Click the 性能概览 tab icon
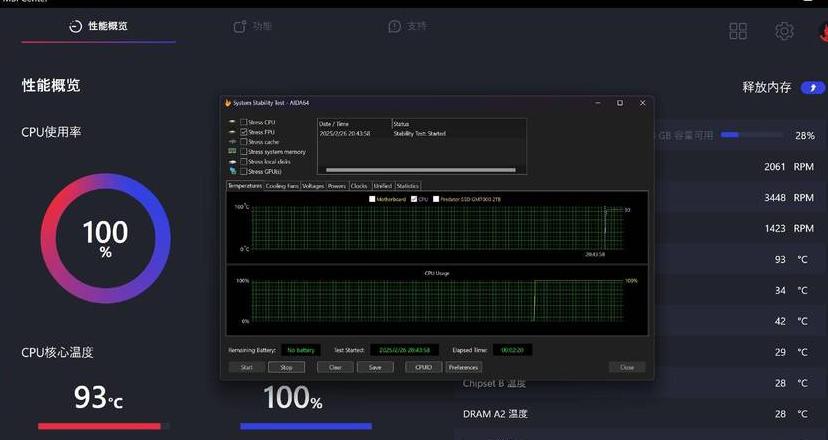 click(76, 26)
